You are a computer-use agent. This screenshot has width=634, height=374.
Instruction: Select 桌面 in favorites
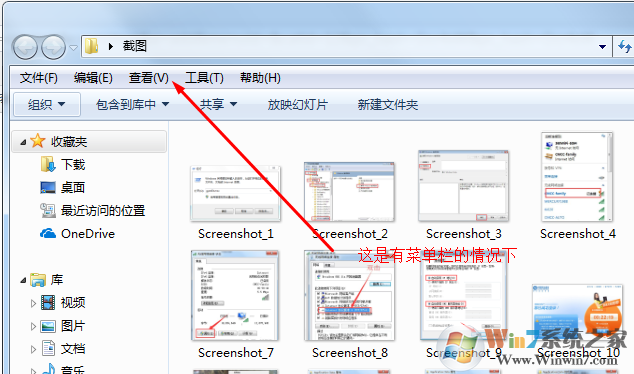pyautogui.click(x=73, y=188)
